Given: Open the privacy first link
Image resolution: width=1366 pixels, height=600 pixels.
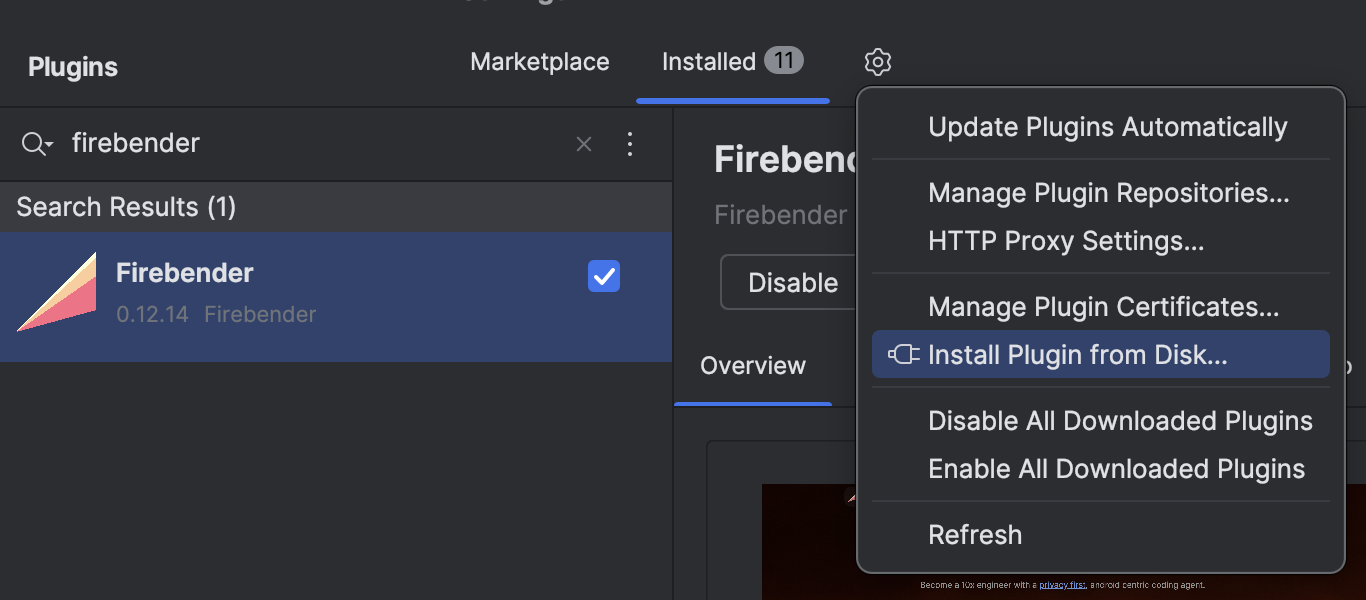Looking at the screenshot, I should click(x=1063, y=584).
